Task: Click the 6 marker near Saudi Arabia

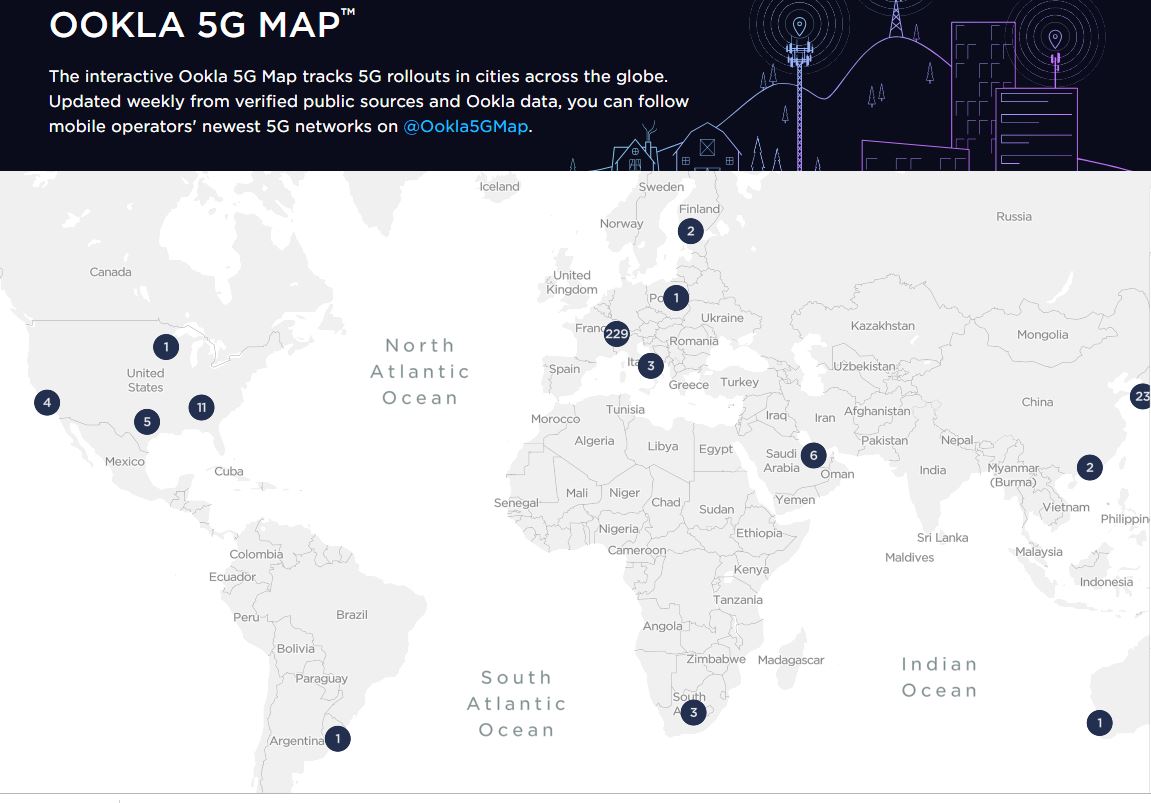Action: point(813,456)
